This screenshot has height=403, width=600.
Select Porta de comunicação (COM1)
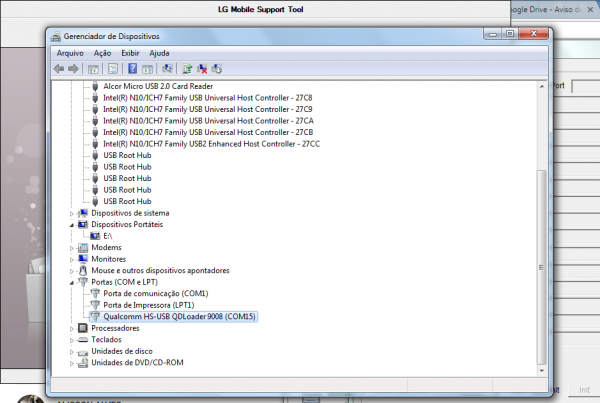(x=155, y=293)
